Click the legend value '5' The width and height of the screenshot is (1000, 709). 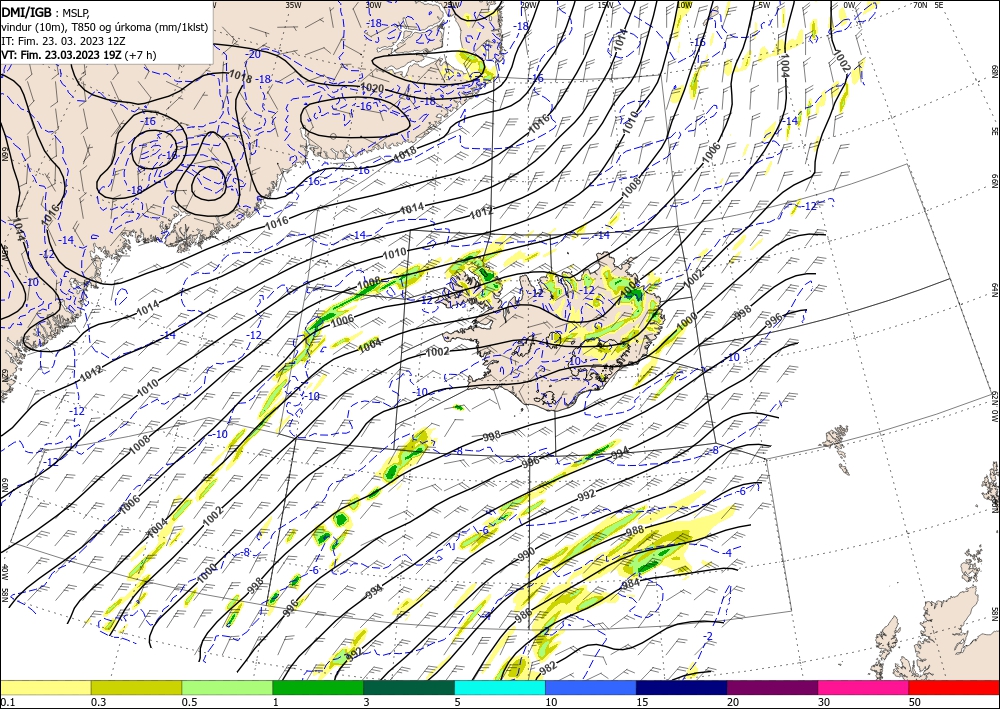(x=457, y=702)
